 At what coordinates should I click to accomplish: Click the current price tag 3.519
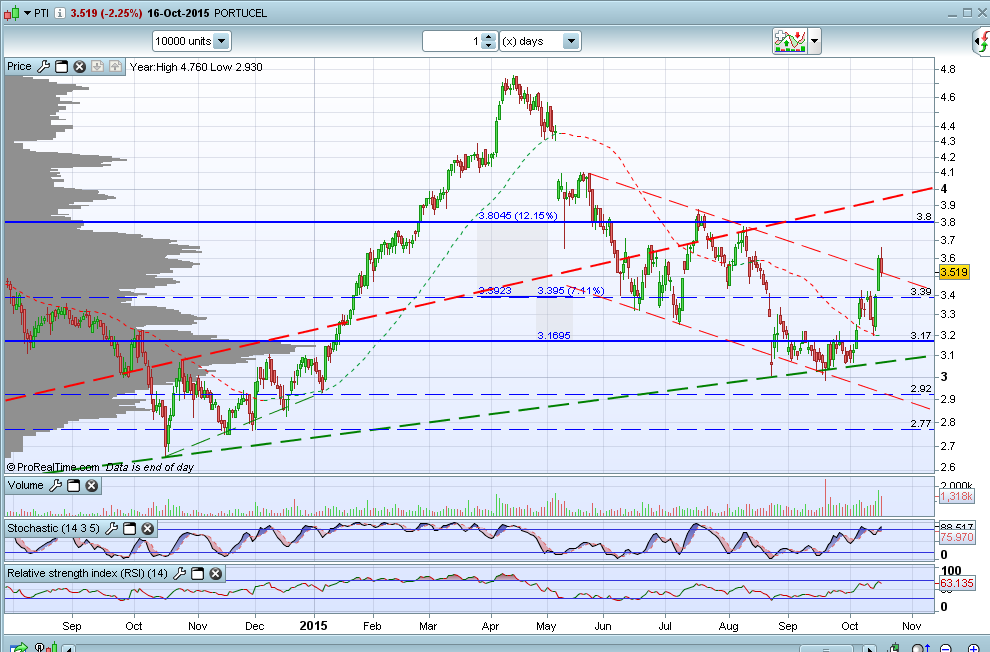(953, 273)
